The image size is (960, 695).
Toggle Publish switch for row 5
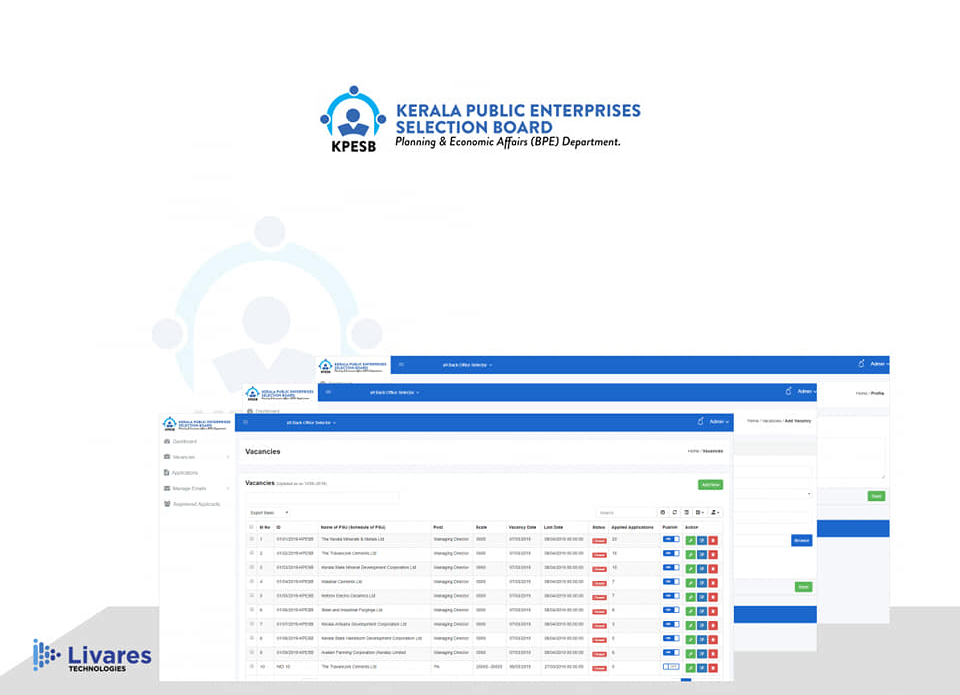coord(671,595)
